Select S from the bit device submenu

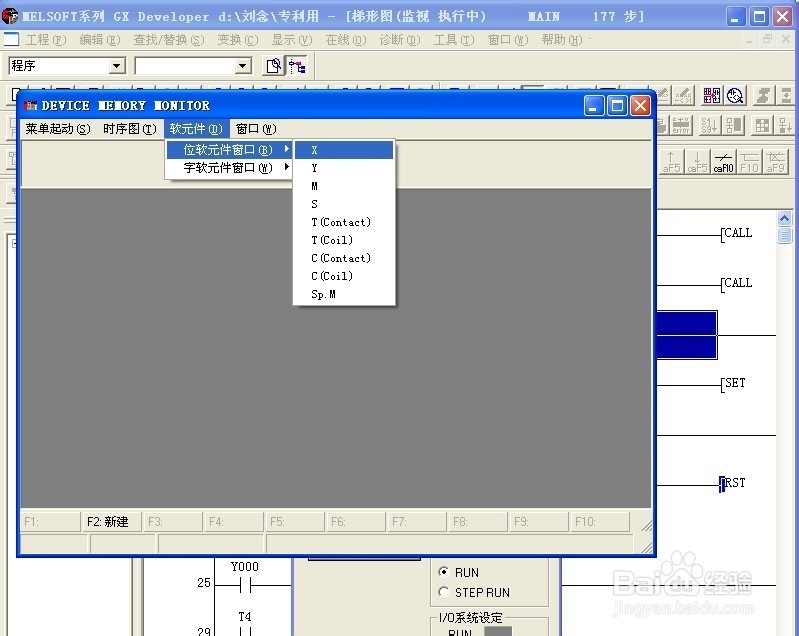344,204
